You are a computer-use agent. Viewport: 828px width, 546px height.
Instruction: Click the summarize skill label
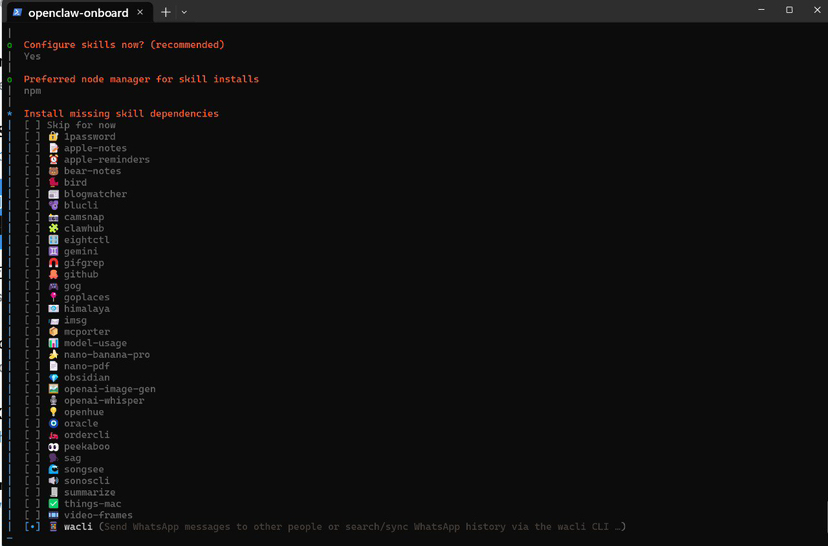click(x=90, y=492)
